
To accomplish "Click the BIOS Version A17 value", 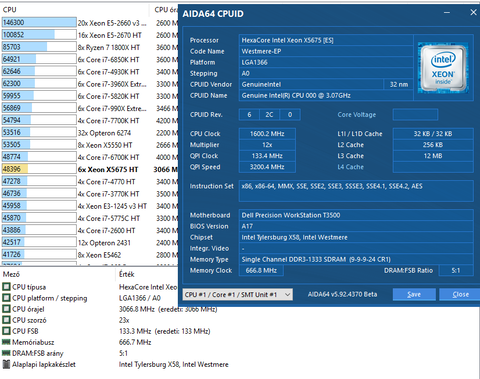I will click(x=356, y=226).
